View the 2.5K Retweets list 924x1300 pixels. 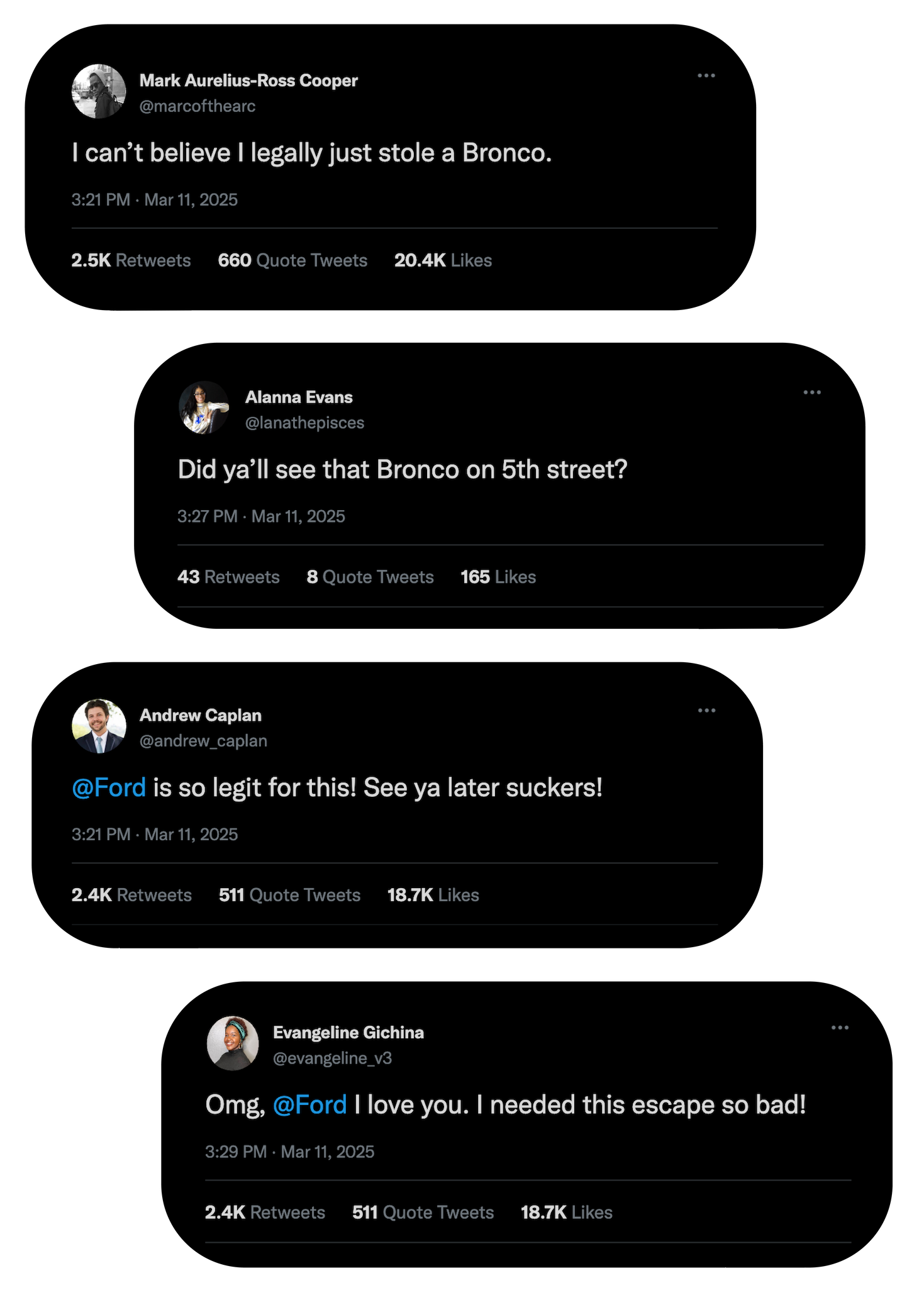[x=131, y=260]
